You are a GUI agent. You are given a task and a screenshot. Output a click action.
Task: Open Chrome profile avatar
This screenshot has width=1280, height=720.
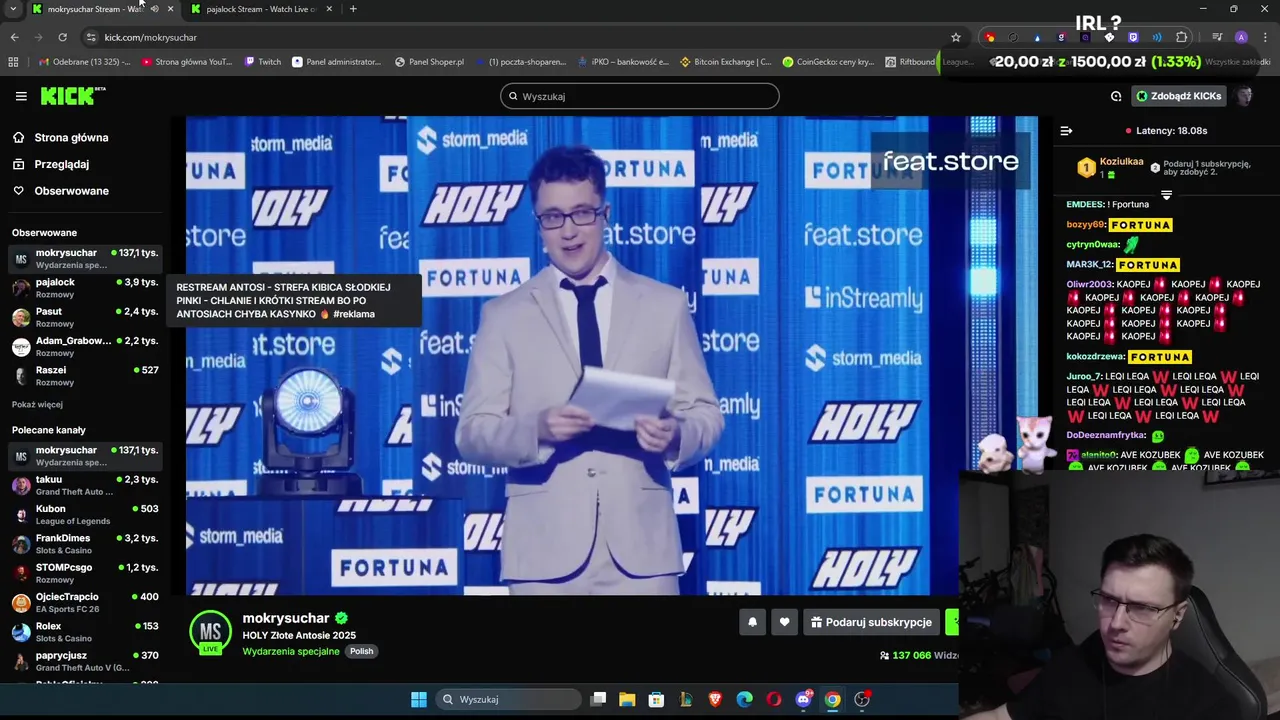(x=1241, y=37)
